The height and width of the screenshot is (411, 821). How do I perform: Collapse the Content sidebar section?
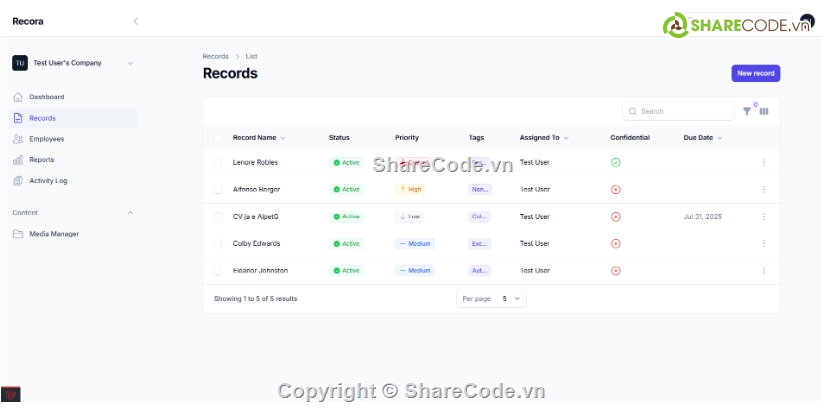point(129,212)
